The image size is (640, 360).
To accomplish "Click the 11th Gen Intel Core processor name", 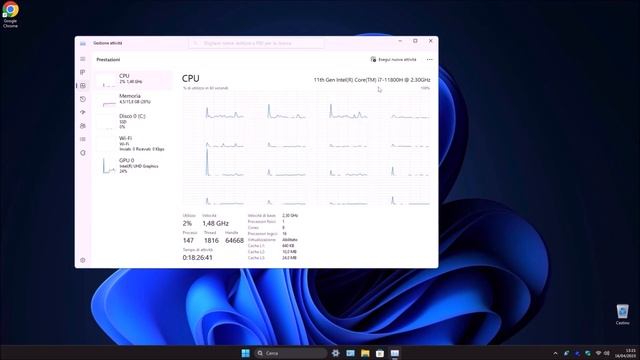I will pyautogui.click(x=372, y=80).
